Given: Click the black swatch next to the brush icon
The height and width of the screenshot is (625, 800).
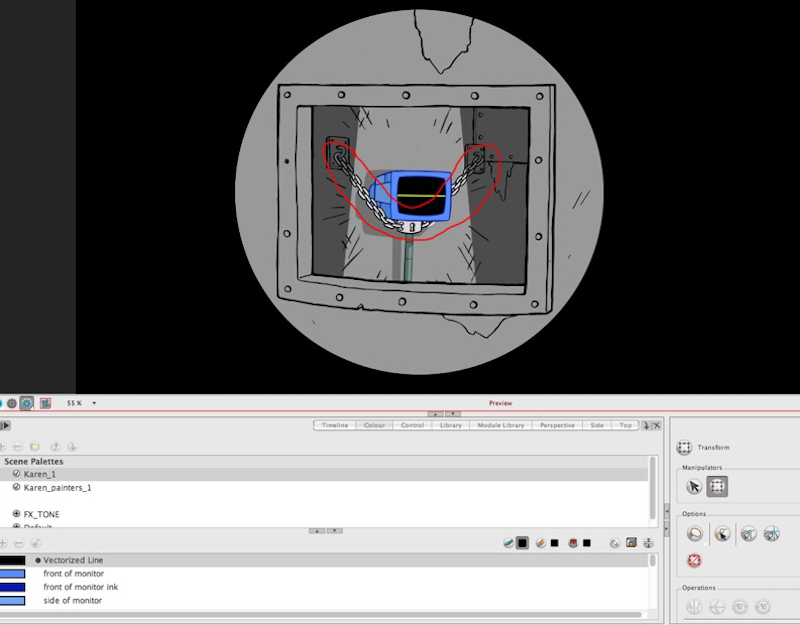Looking at the screenshot, I should pos(522,543).
